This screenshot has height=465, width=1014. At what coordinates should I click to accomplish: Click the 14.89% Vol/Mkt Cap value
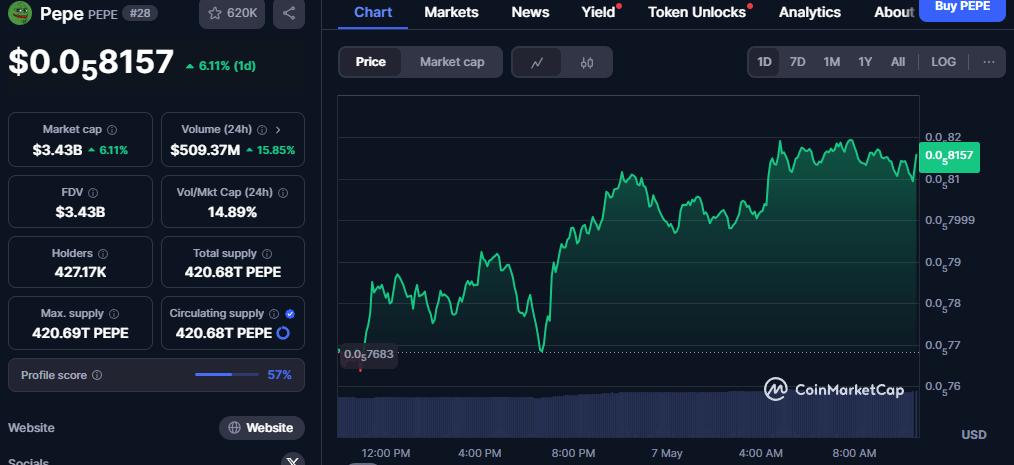click(x=232, y=212)
